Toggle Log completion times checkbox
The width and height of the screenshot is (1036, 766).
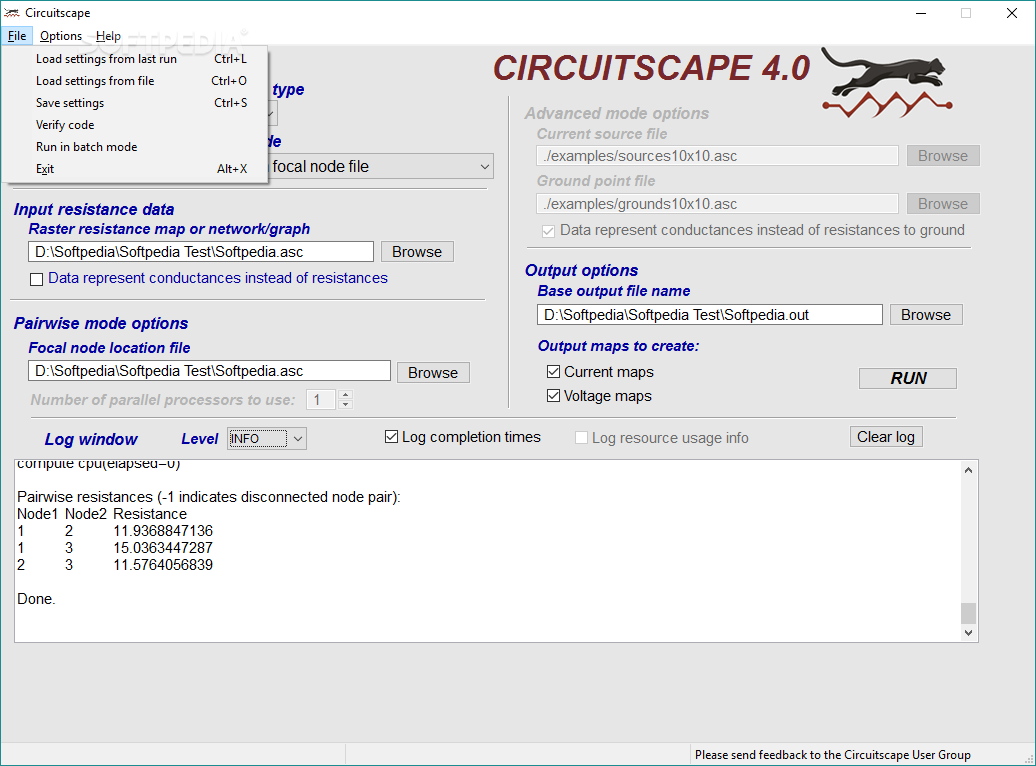click(392, 437)
